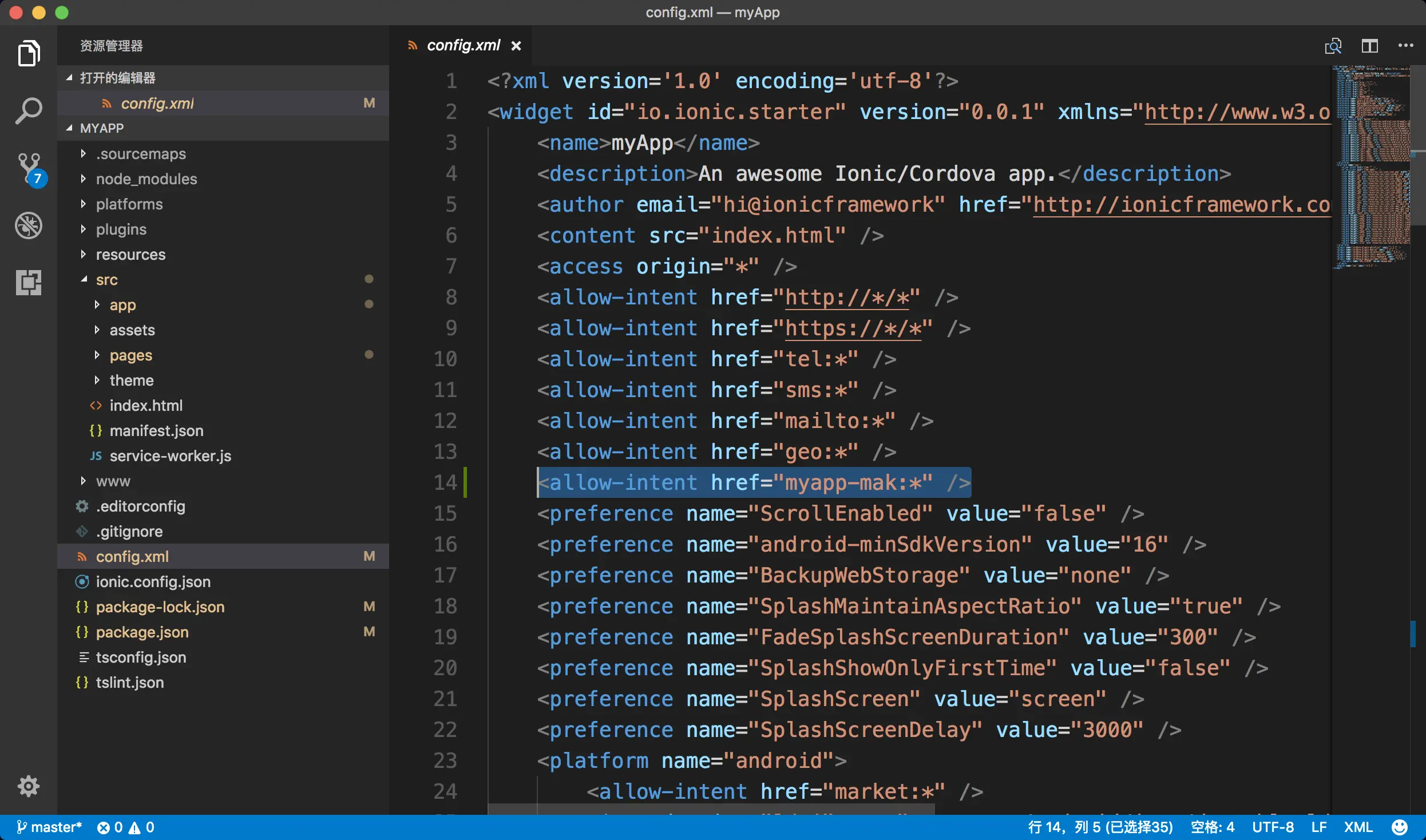Change UTF-8 encoding in status bar
This screenshot has height=840, width=1426.
(x=1272, y=827)
